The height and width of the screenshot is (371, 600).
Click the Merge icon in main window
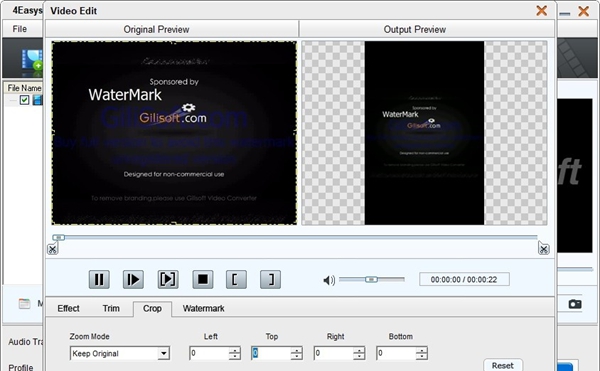coord(24,304)
